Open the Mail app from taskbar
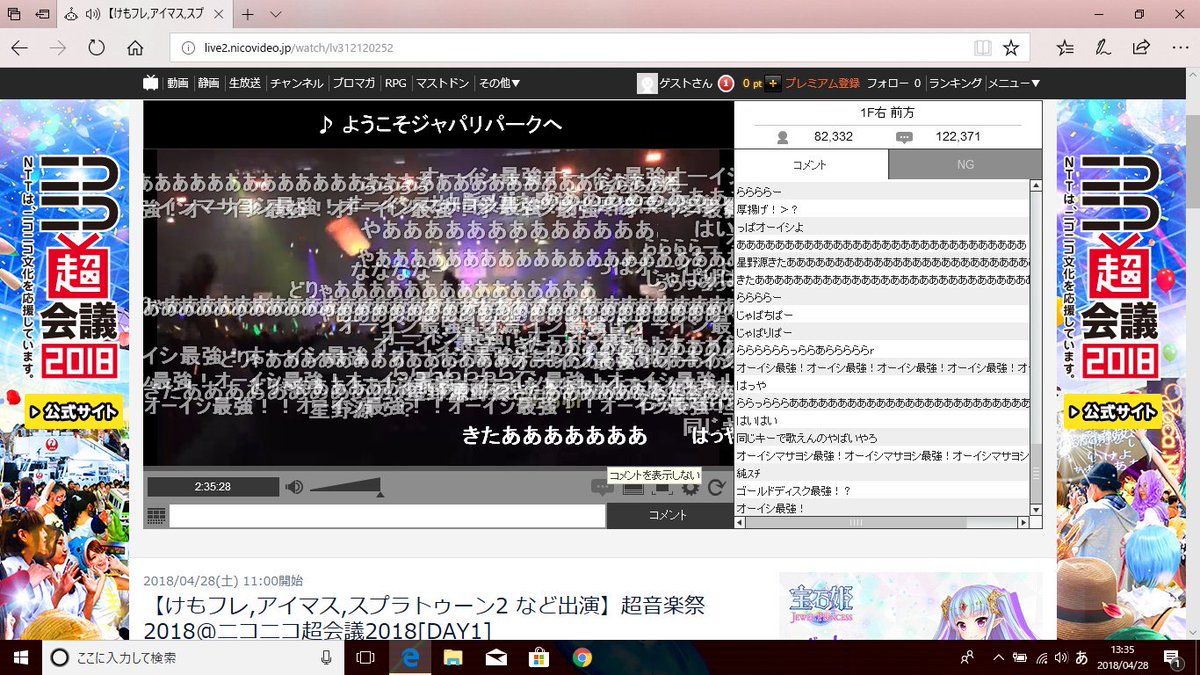1200x675 pixels. pyautogui.click(x=496, y=657)
